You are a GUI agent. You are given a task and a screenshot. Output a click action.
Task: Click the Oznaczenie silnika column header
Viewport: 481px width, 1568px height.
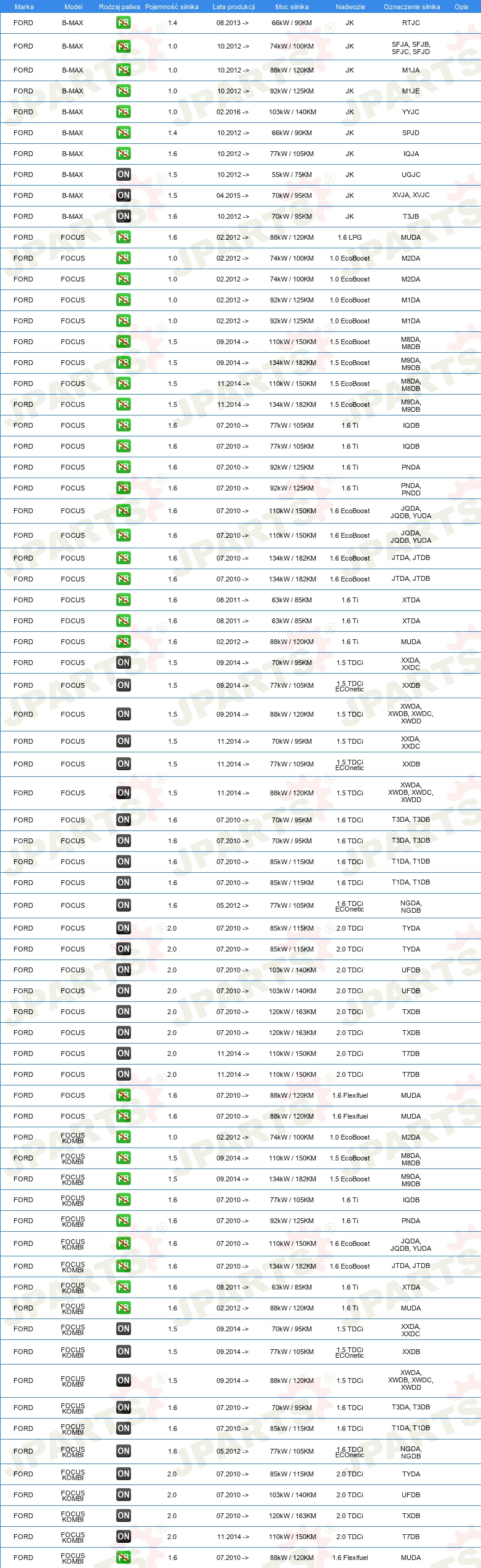pos(411,7)
